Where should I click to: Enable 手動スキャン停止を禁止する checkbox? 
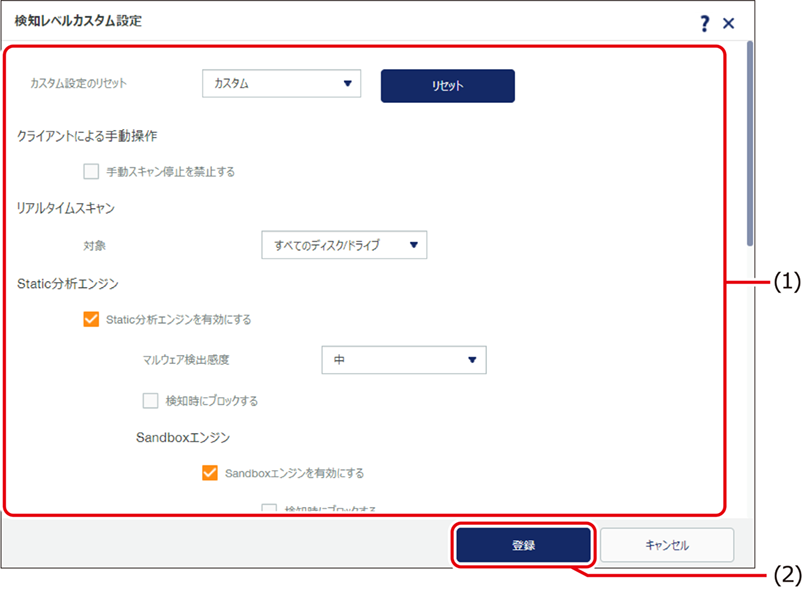91,171
